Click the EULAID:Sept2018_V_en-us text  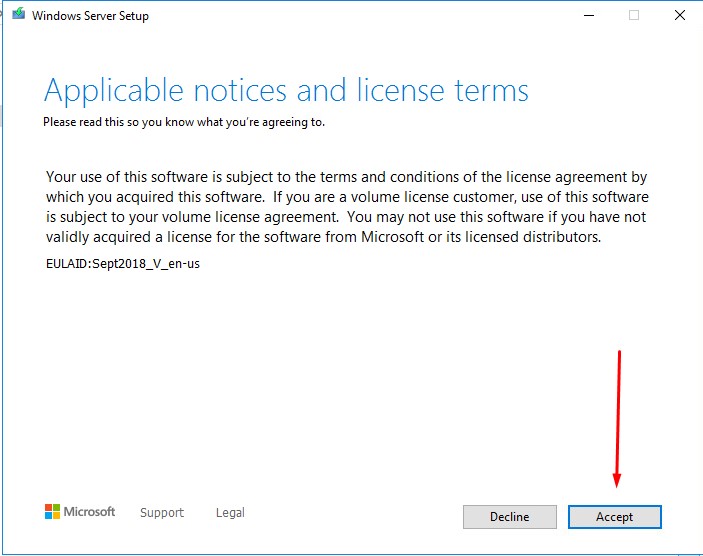tap(123, 265)
